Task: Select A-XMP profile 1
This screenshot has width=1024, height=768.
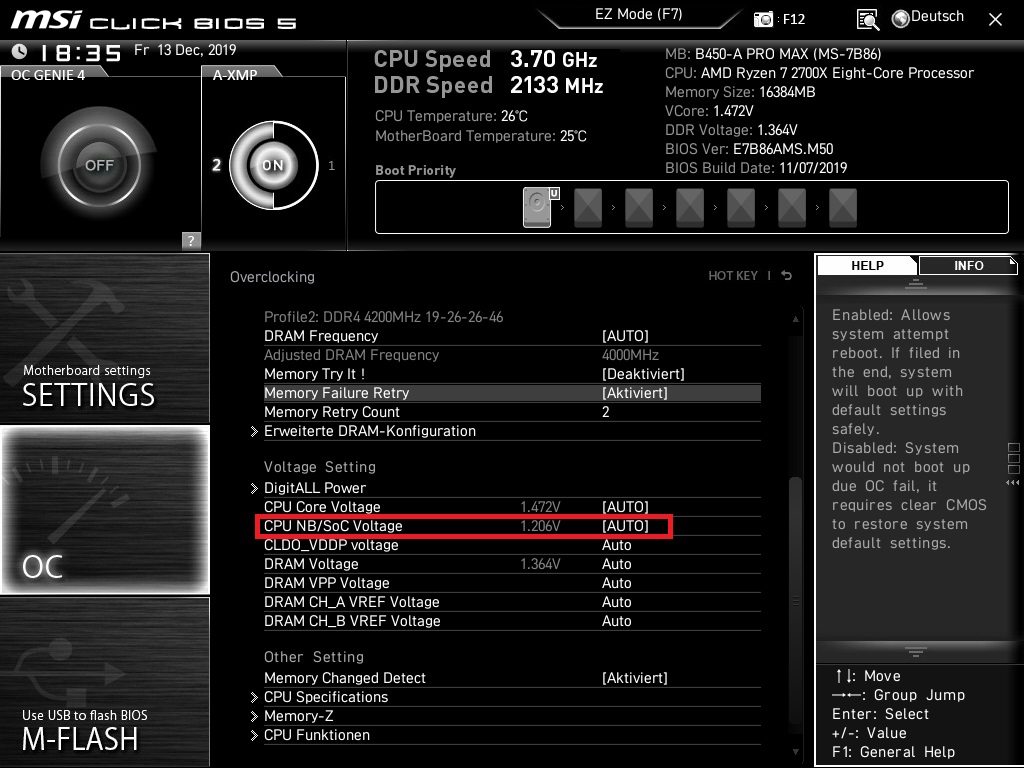Action: [332, 166]
